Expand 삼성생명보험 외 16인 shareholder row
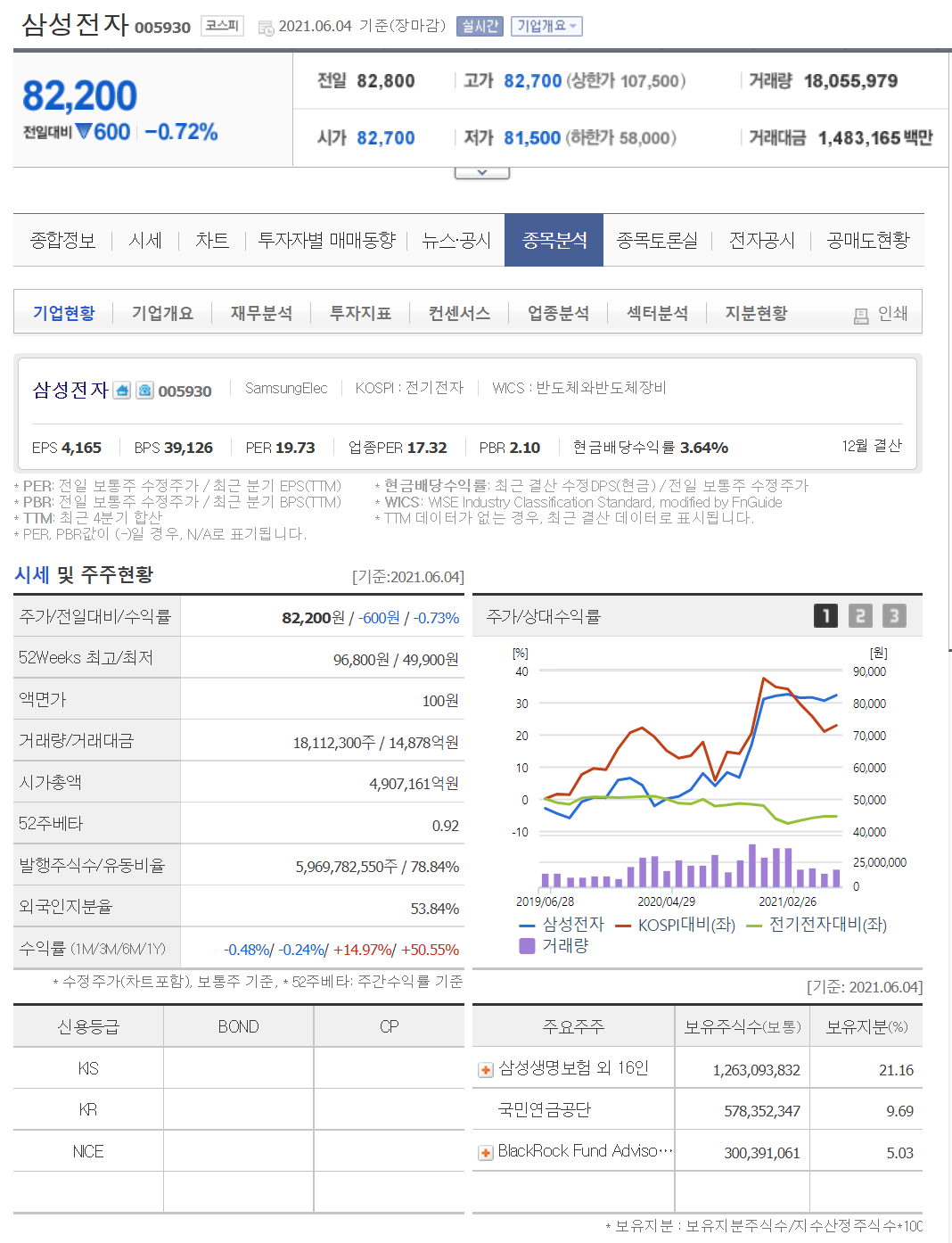 486,1070
